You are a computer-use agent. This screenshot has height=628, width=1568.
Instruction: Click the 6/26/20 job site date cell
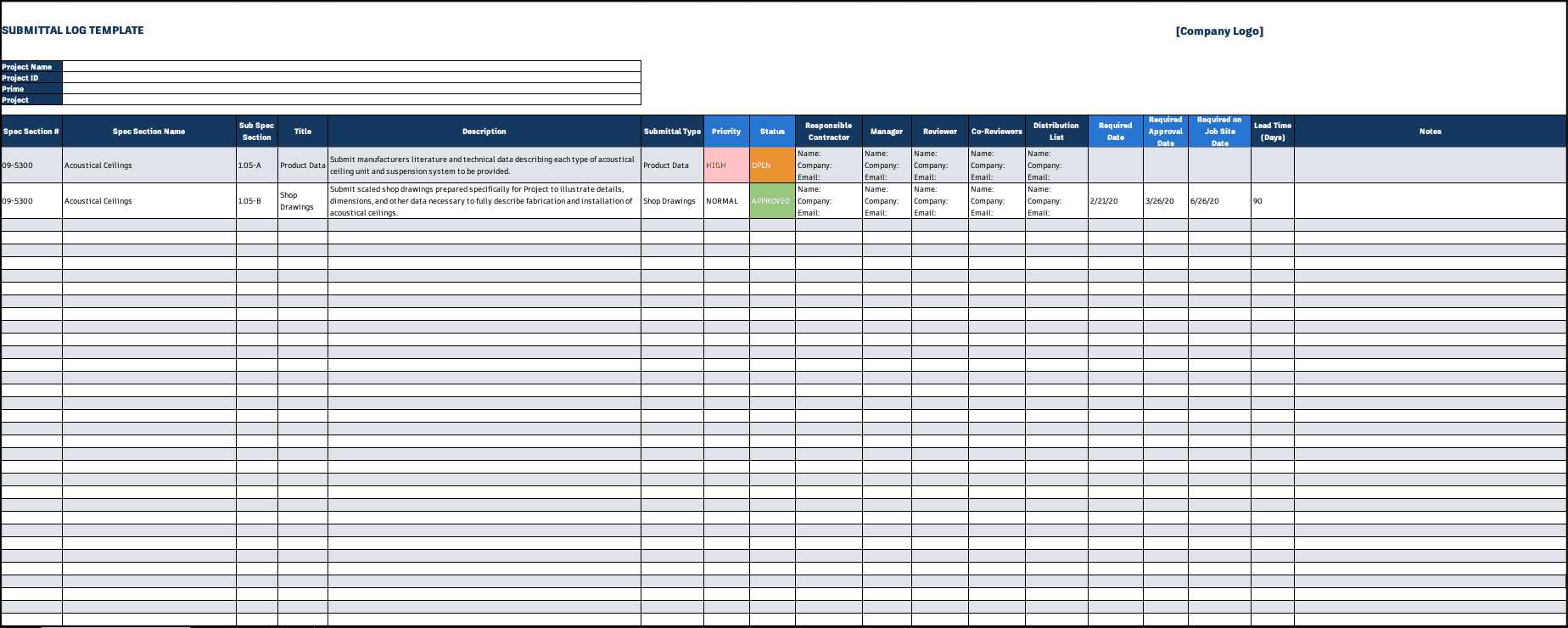click(1219, 201)
